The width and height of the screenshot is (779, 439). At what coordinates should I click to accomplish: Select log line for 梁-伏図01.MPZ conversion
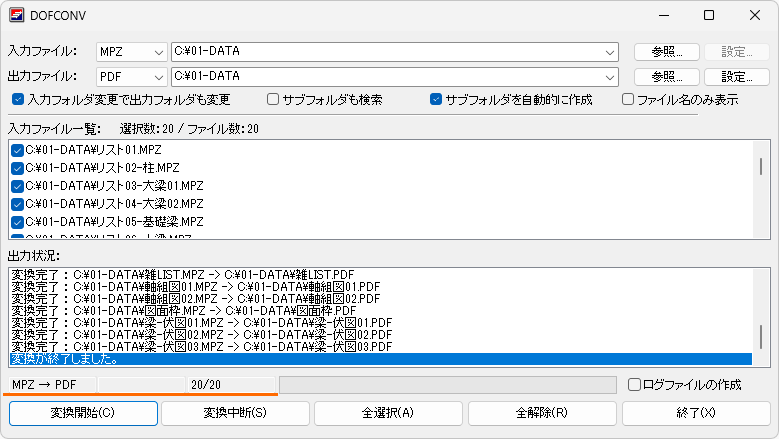point(381,323)
